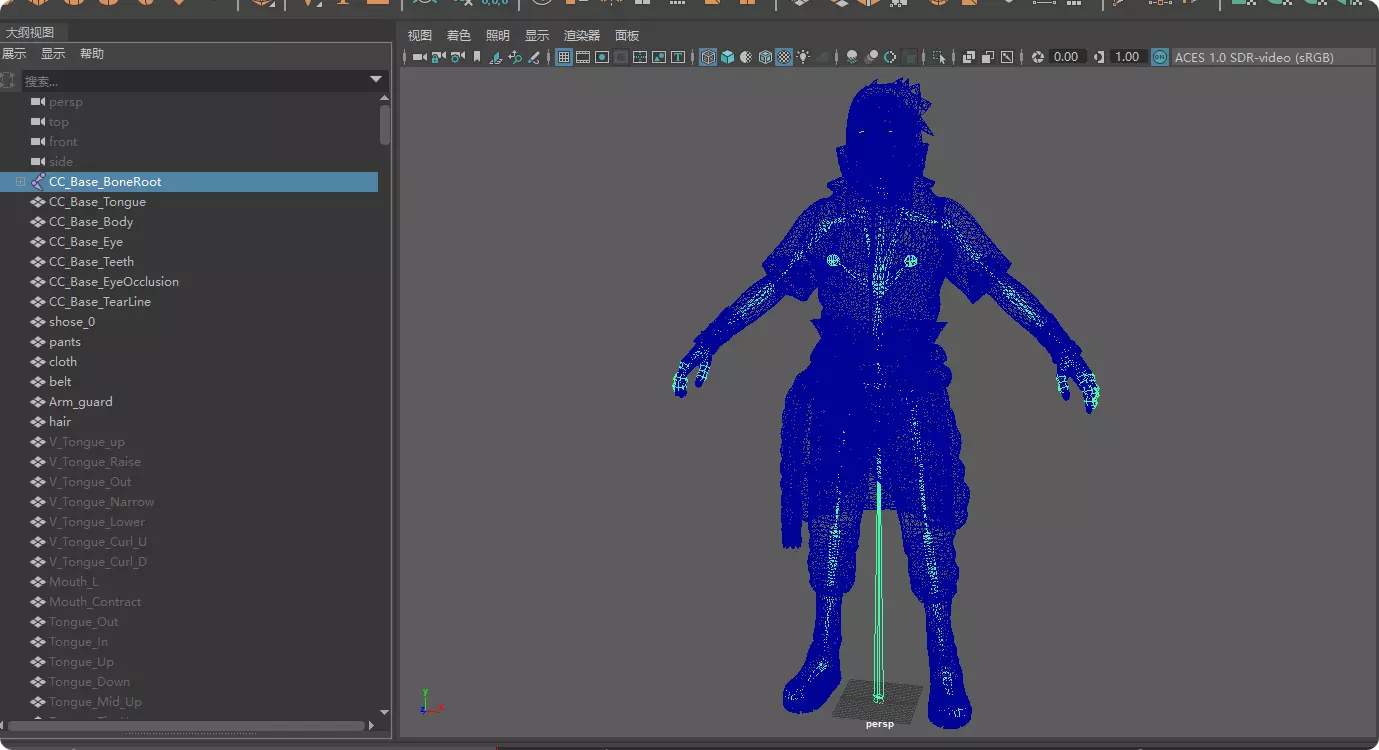Open the viewport 渲染器 menu

pos(582,35)
